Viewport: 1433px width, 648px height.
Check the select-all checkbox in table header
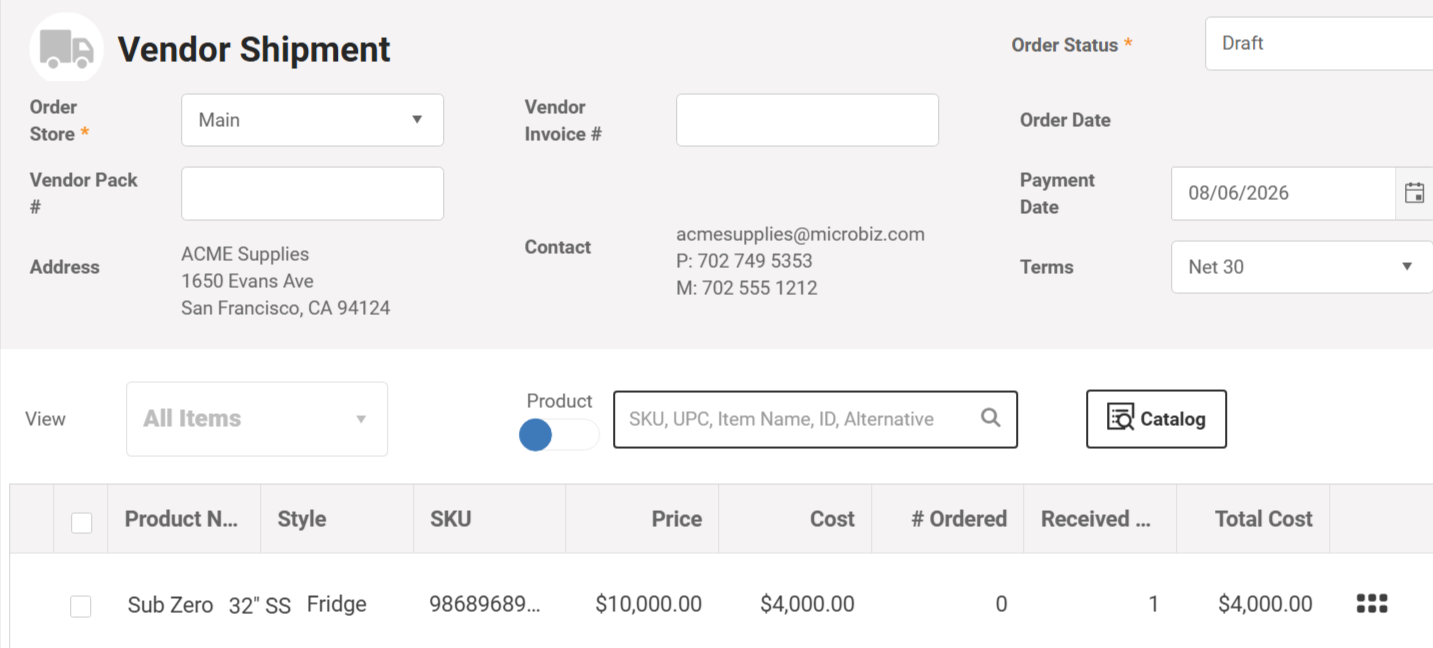(x=82, y=522)
